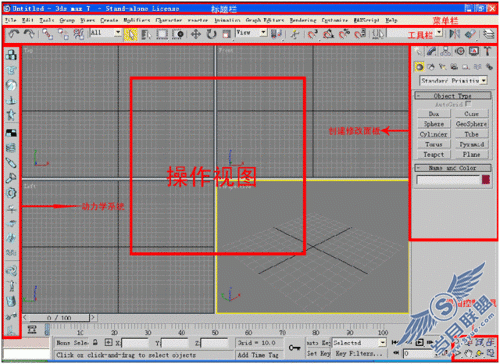Collapse the Name and Color rollout

[x=453, y=168]
